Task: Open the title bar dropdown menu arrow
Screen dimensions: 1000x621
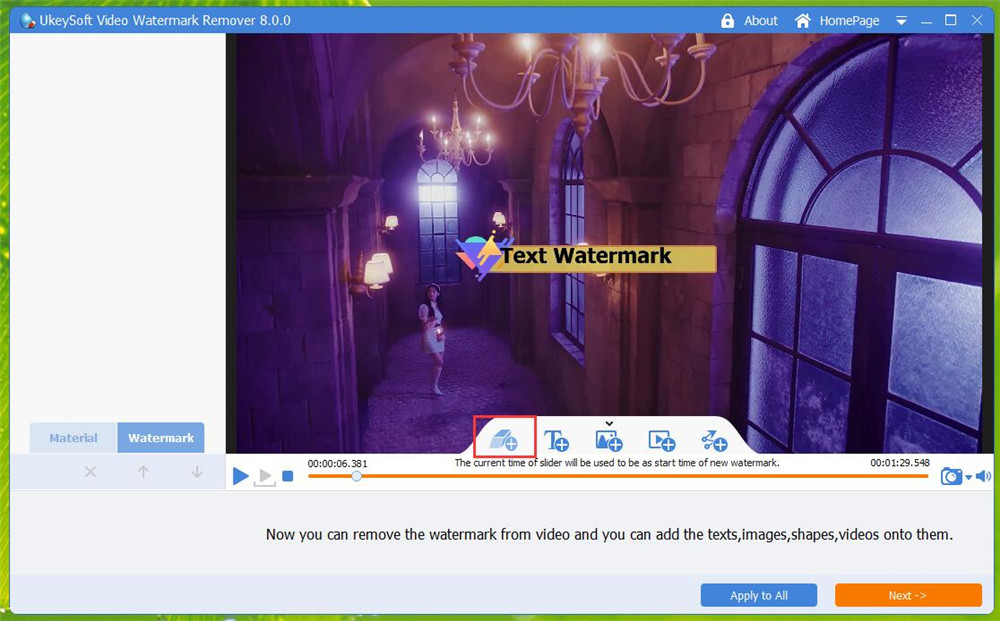Action: 901,21
